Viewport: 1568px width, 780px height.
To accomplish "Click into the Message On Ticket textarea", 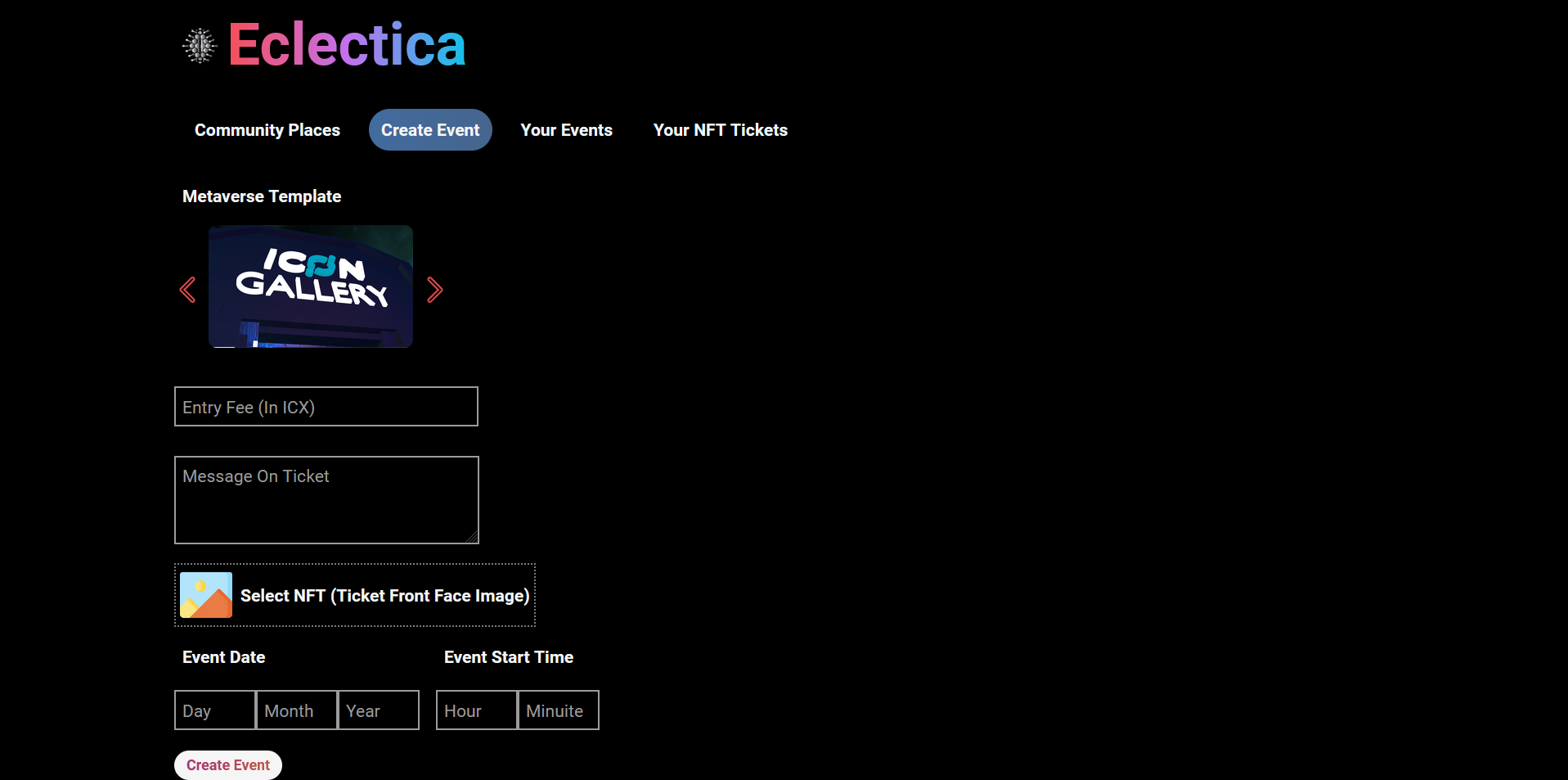I will 326,500.
